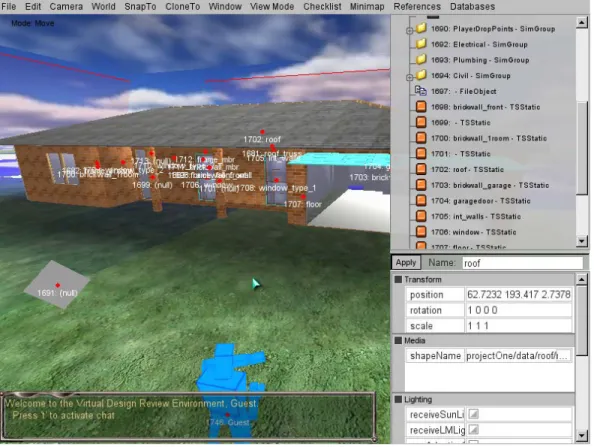Open the References menu
Image resolution: width=594 pixels, height=447 pixels.
click(417, 6)
